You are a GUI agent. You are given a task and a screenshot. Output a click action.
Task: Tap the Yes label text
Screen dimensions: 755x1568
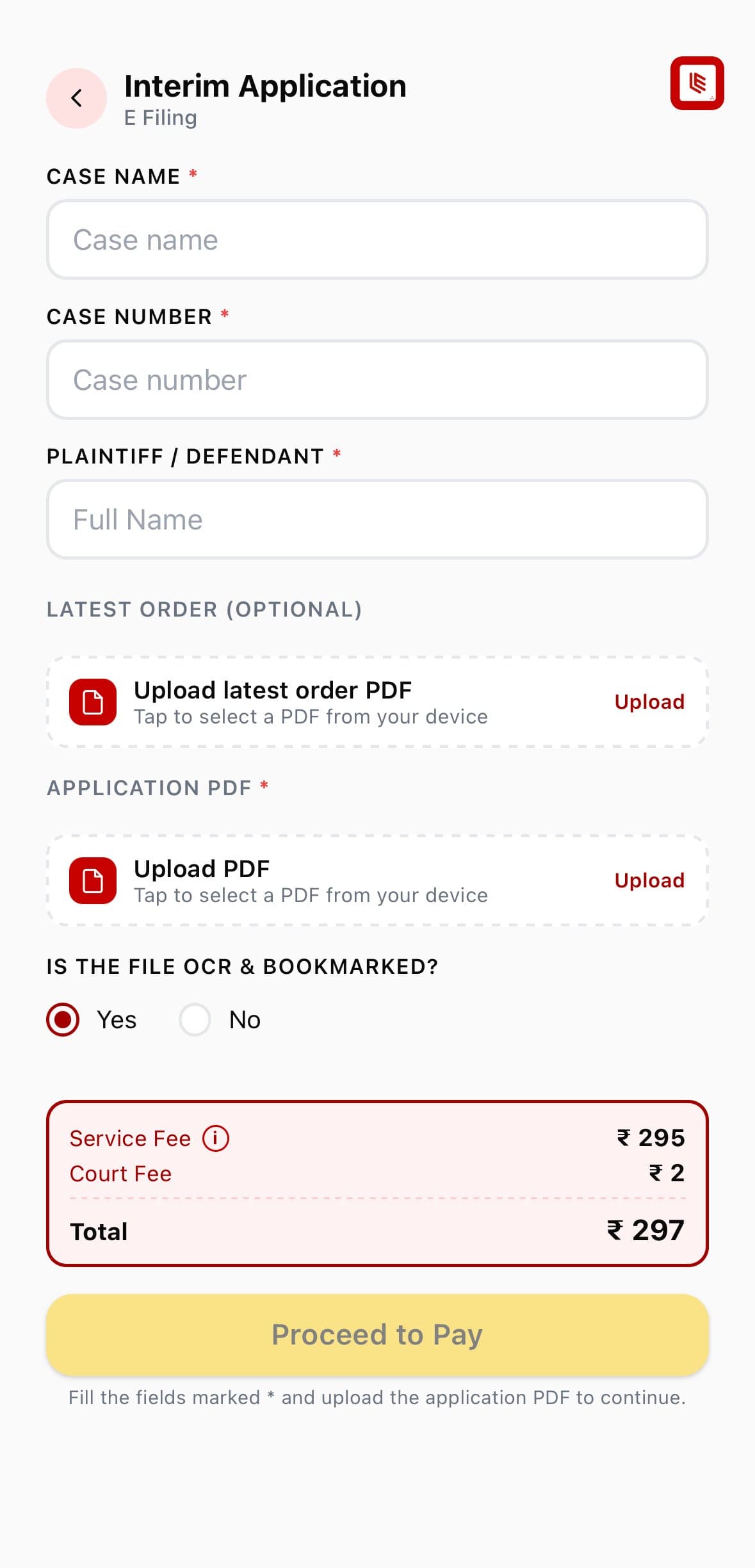coord(117,1019)
